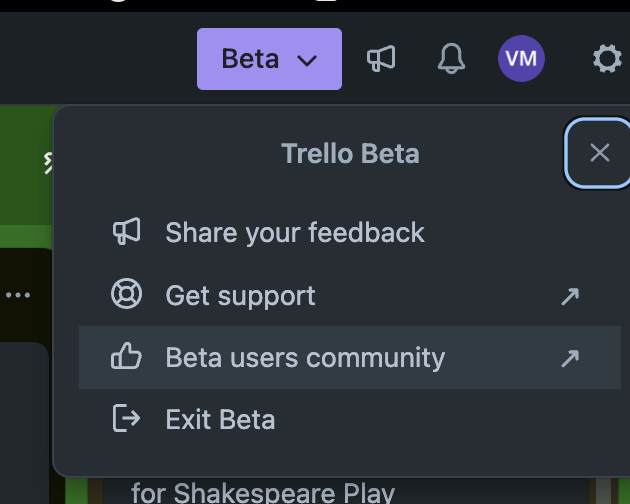The image size is (630, 504).
Task: Open notifications bell icon
Action: pos(451,59)
